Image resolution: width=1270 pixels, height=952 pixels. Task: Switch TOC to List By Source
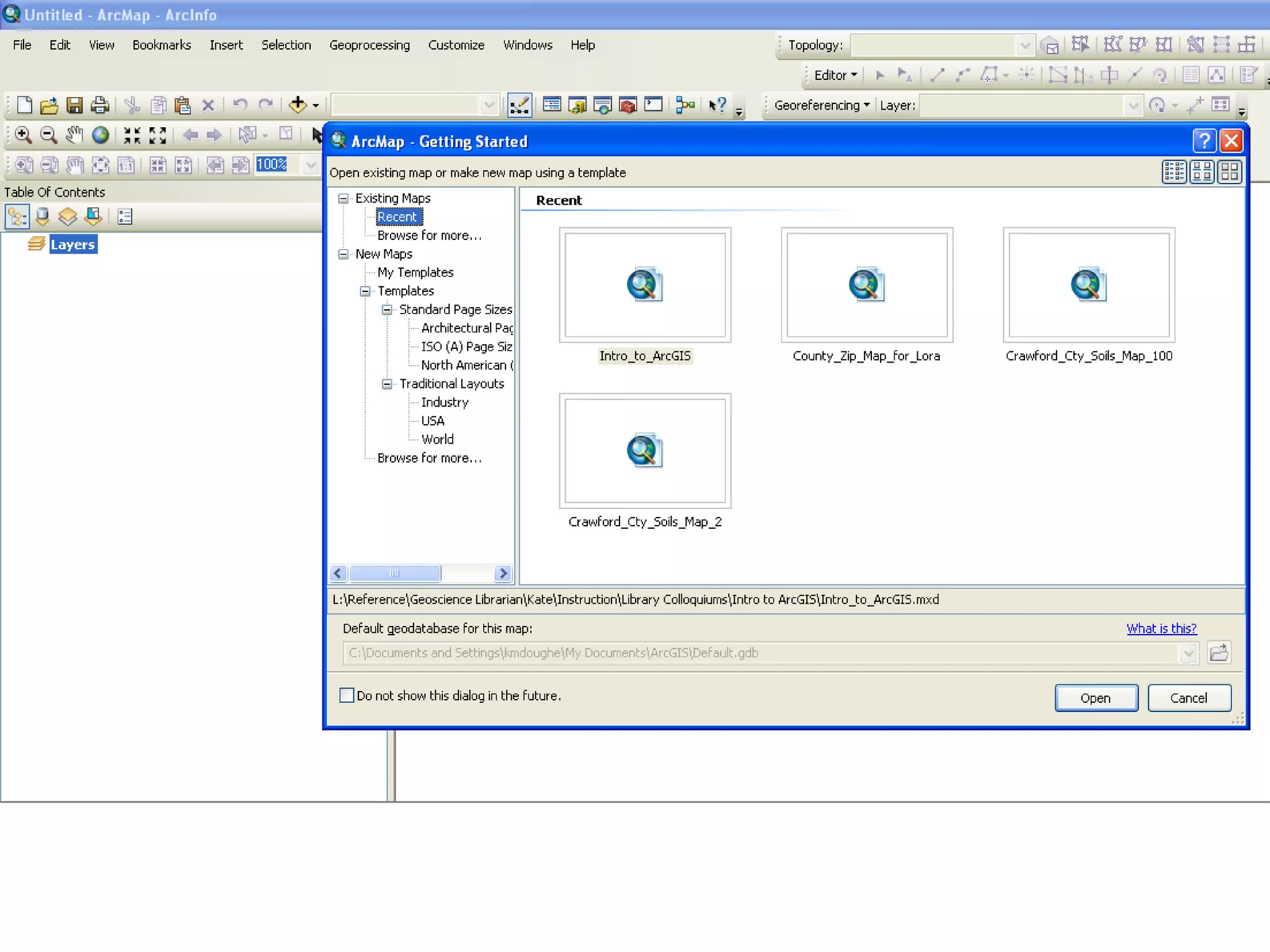click(42, 216)
